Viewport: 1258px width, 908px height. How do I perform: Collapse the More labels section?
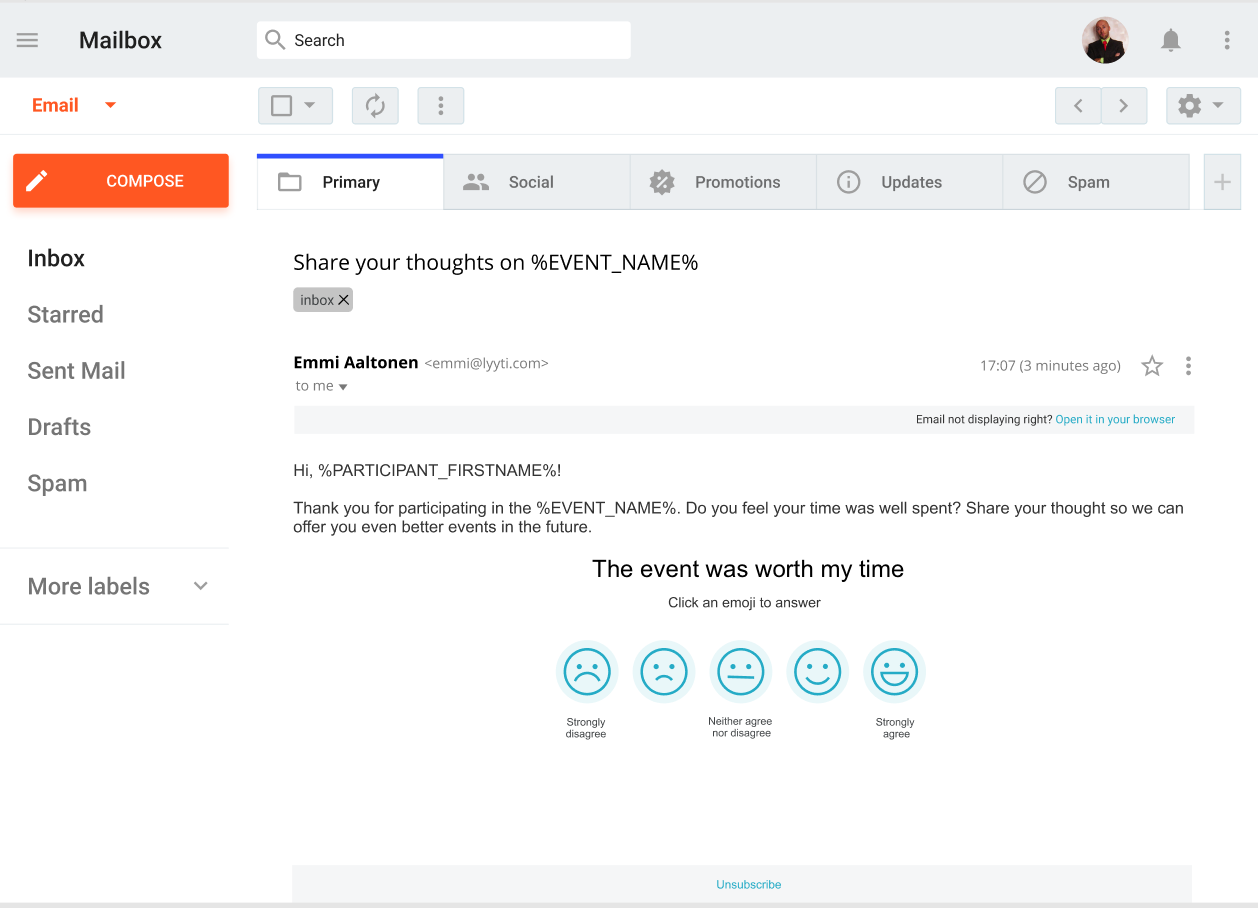tap(200, 586)
